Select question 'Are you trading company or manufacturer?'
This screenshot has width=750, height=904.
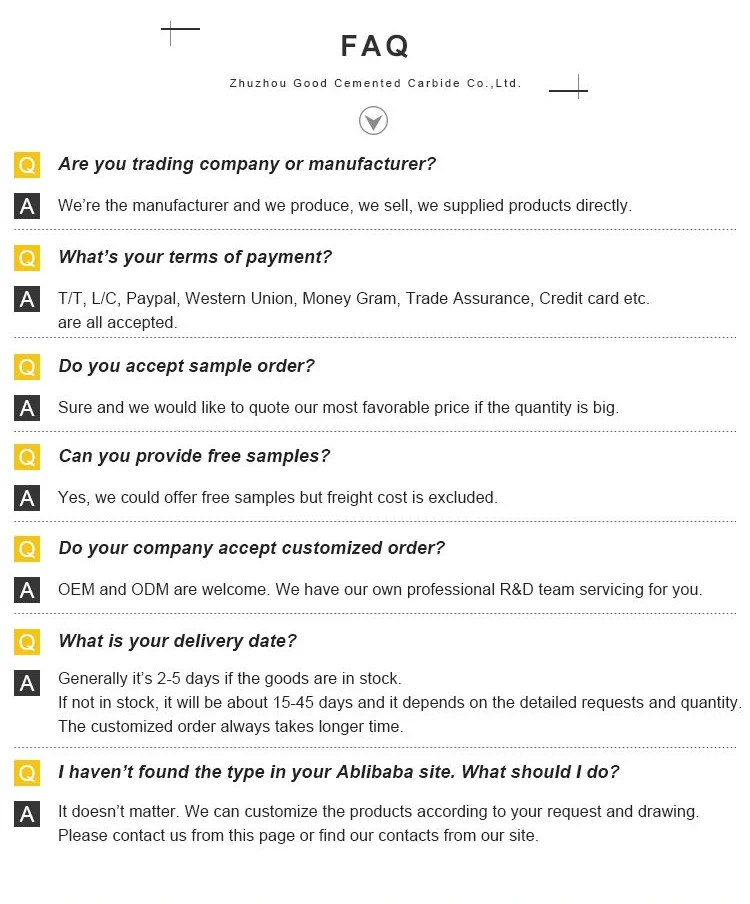tap(247, 164)
